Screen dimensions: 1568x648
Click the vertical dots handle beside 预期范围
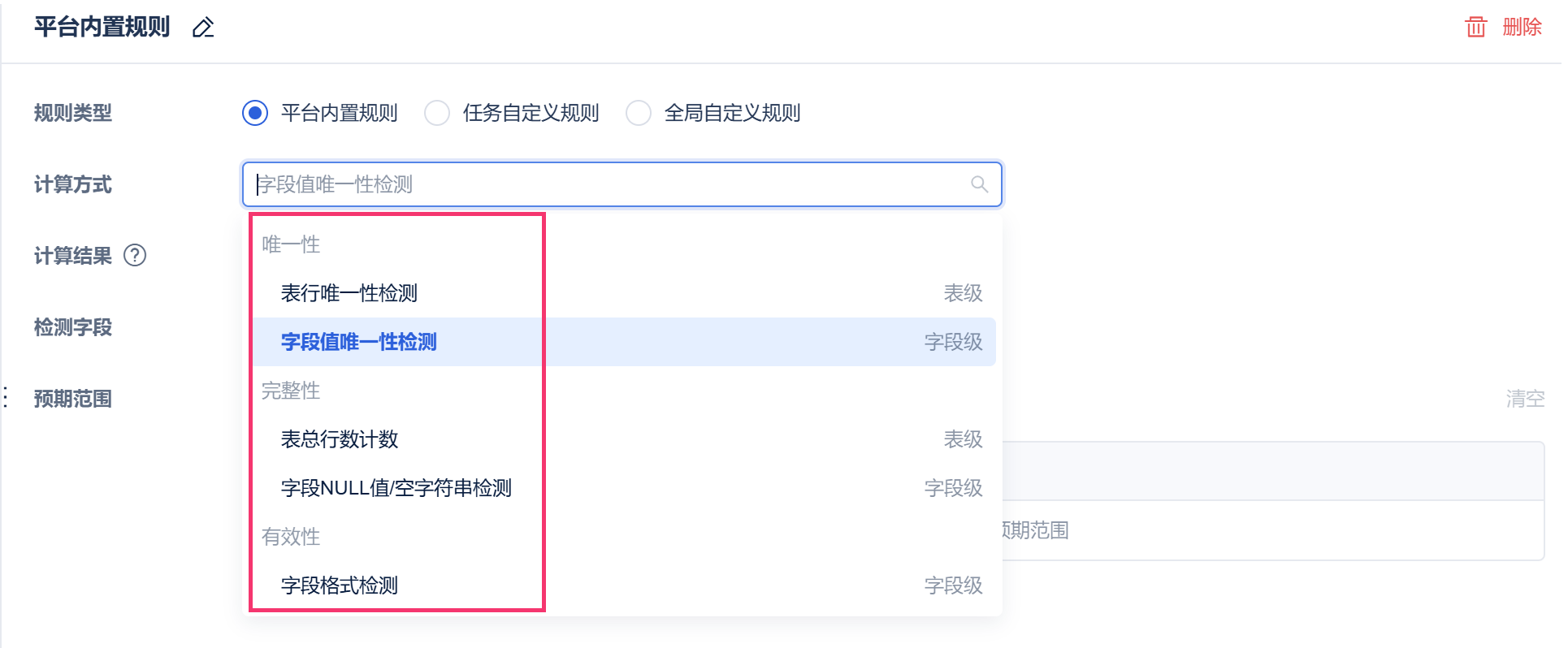coord(6,398)
